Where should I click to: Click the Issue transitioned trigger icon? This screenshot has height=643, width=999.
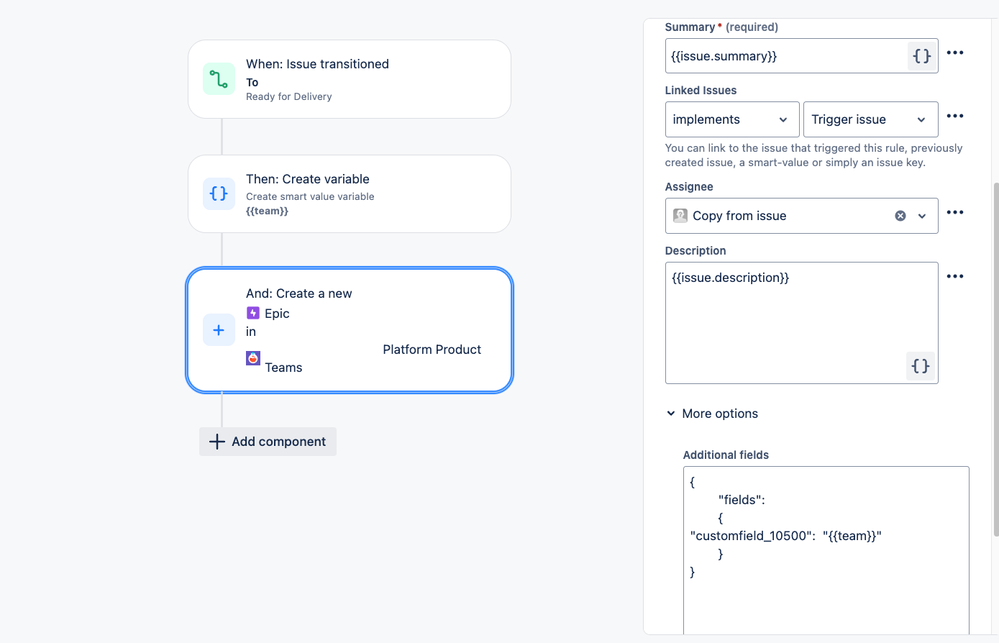tap(219, 79)
